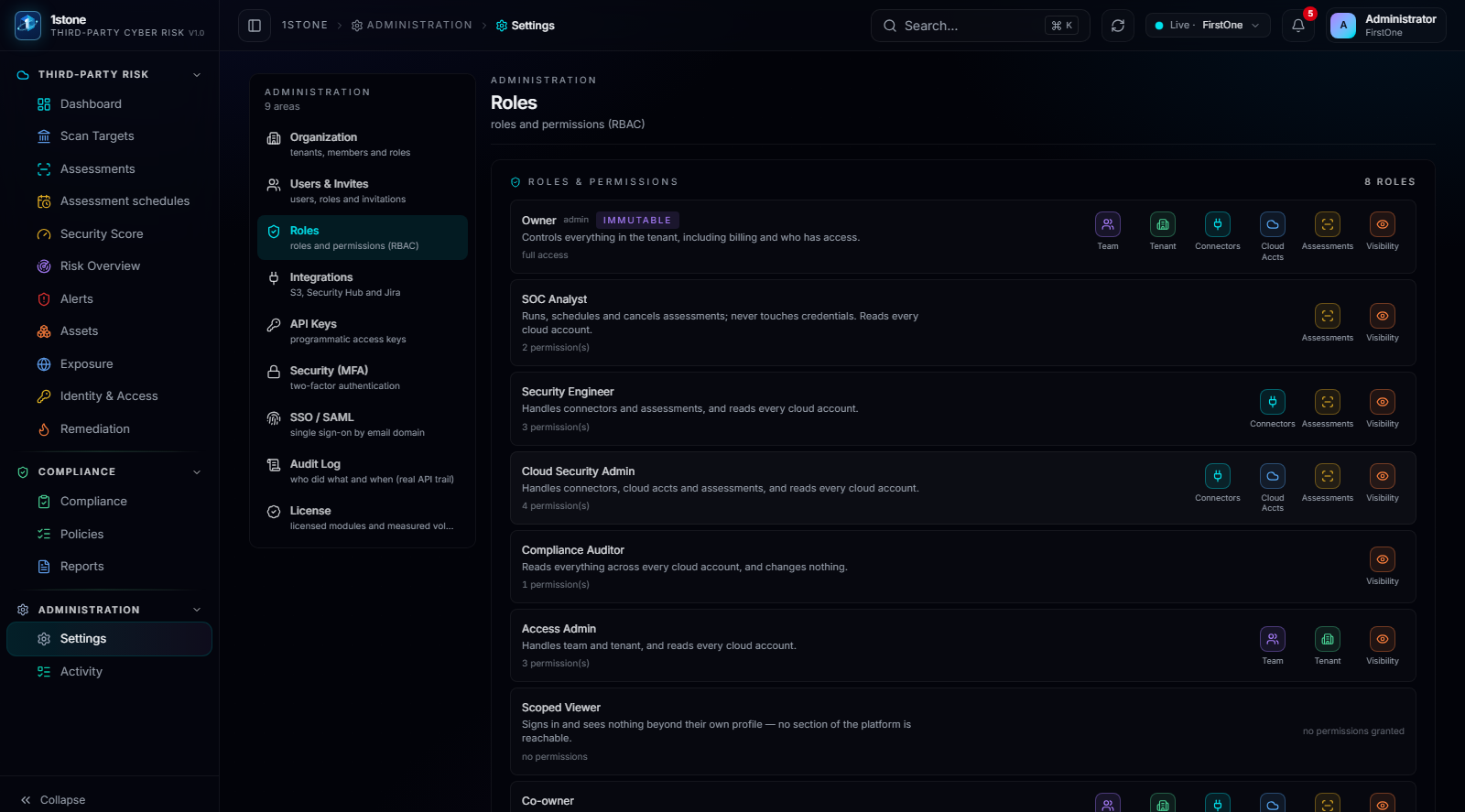Image resolution: width=1465 pixels, height=812 pixels.
Task: Click the Remediation flame icon
Action: click(x=44, y=429)
